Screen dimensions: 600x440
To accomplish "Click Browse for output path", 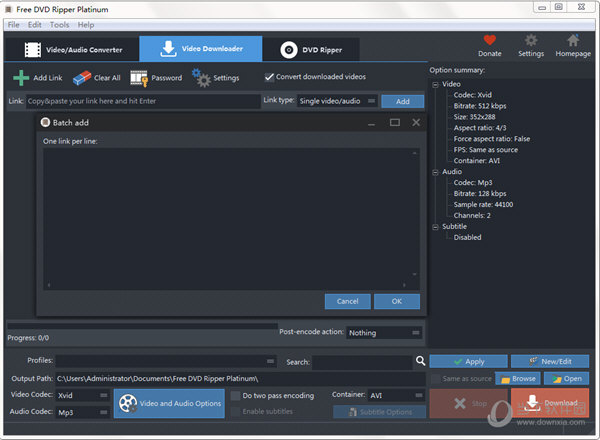I will pyautogui.click(x=518, y=379).
